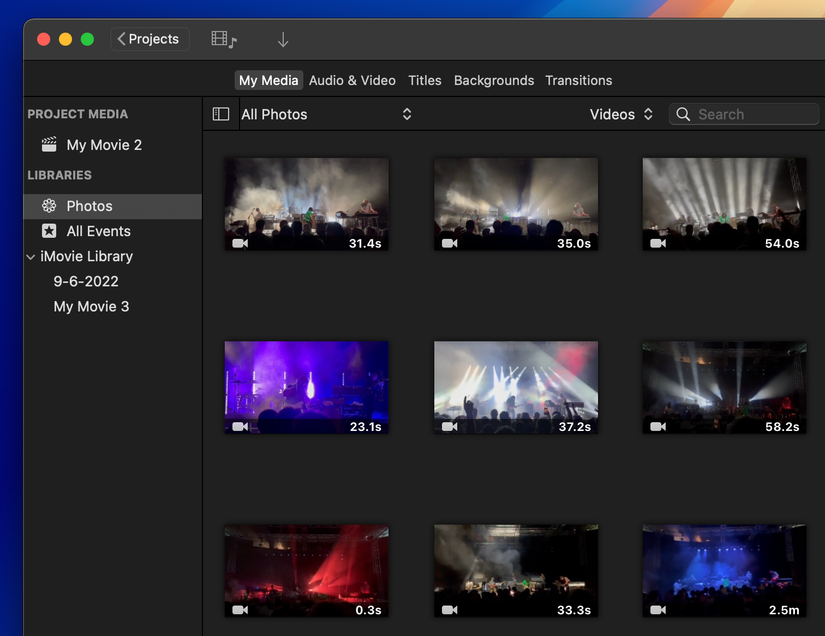Switch to the Audio & Video tab
This screenshot has height=636, width=825.
[x=352, y=80]
